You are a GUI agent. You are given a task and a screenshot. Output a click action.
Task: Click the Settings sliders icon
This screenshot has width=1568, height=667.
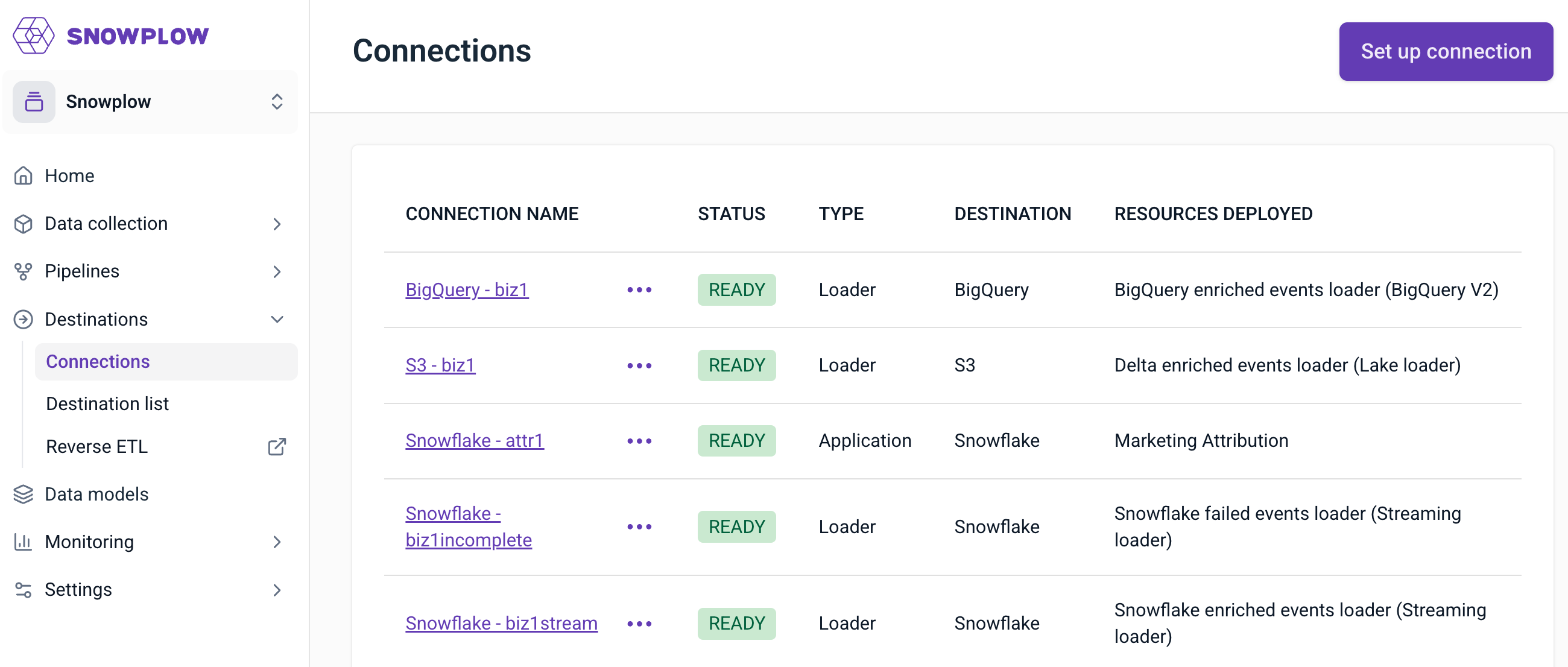23,590
